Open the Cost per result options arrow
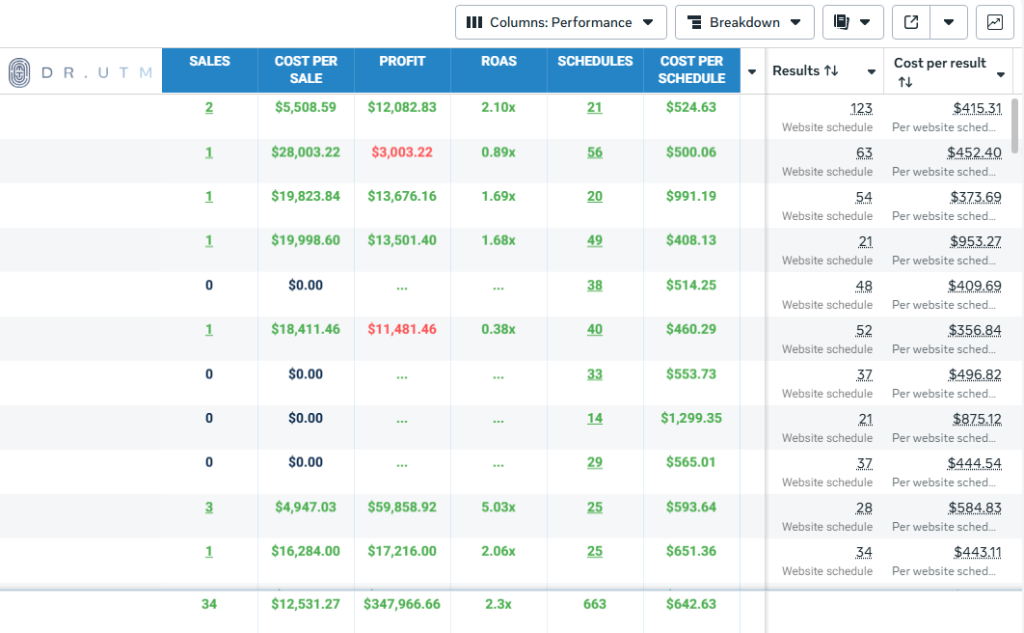1024x633 pixels. click(x=1000, y=75)
